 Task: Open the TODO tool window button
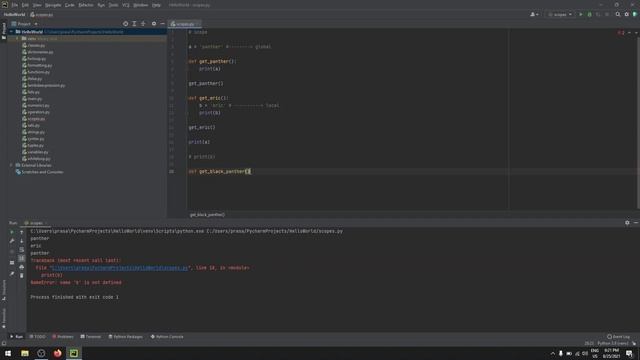click(38, 337)
